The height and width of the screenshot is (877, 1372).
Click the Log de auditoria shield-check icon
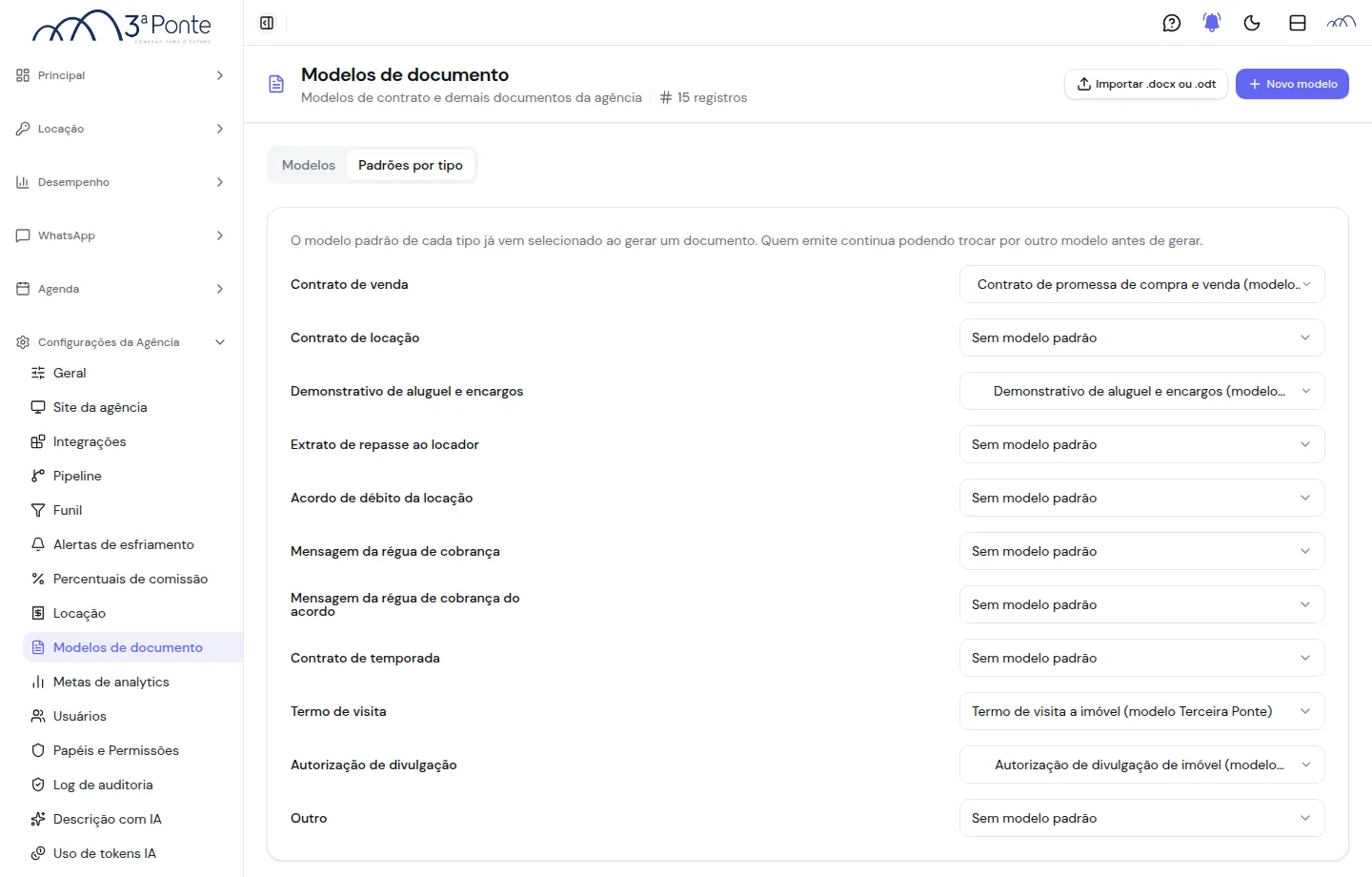38,785
